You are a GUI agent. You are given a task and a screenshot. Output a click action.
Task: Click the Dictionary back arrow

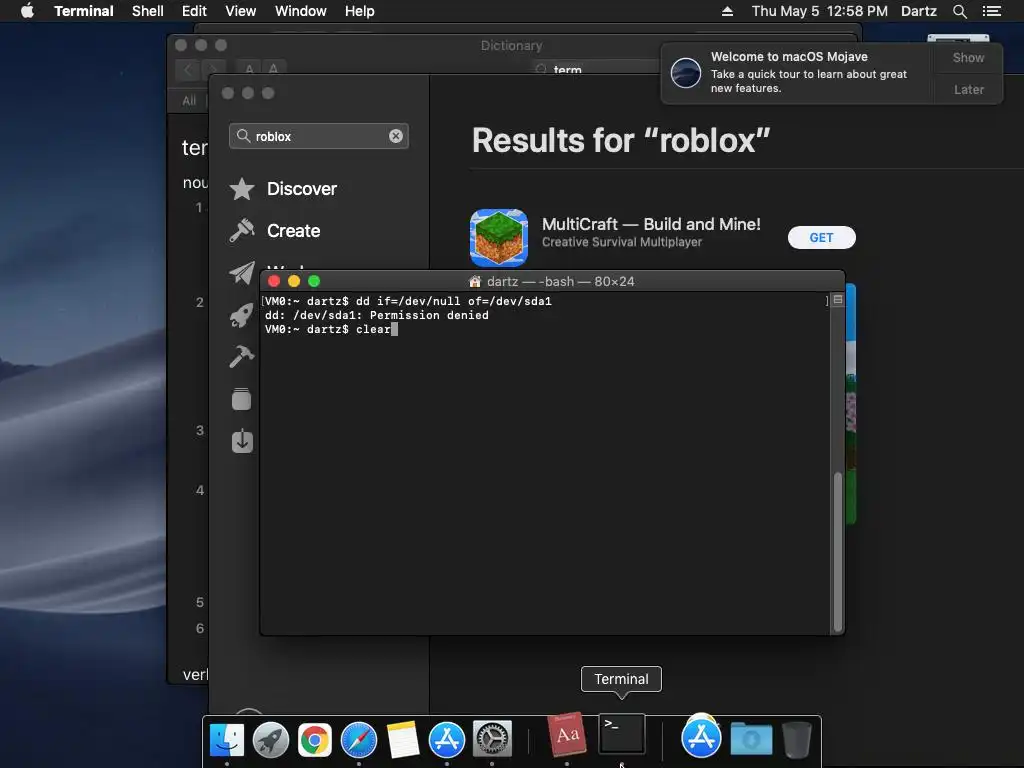[188, 69]
